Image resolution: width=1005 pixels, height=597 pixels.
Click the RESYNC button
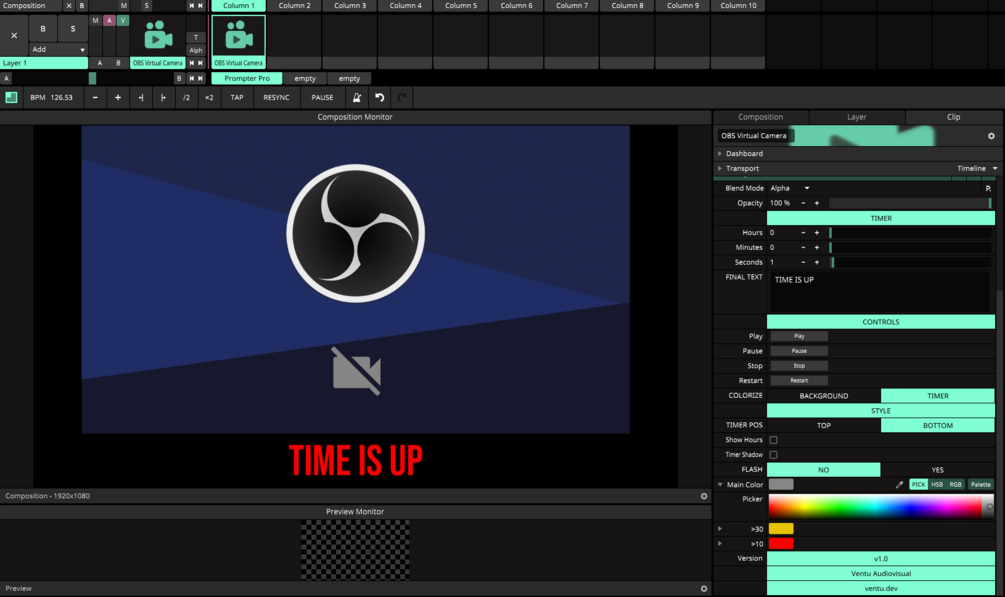(x=276, y=97)
